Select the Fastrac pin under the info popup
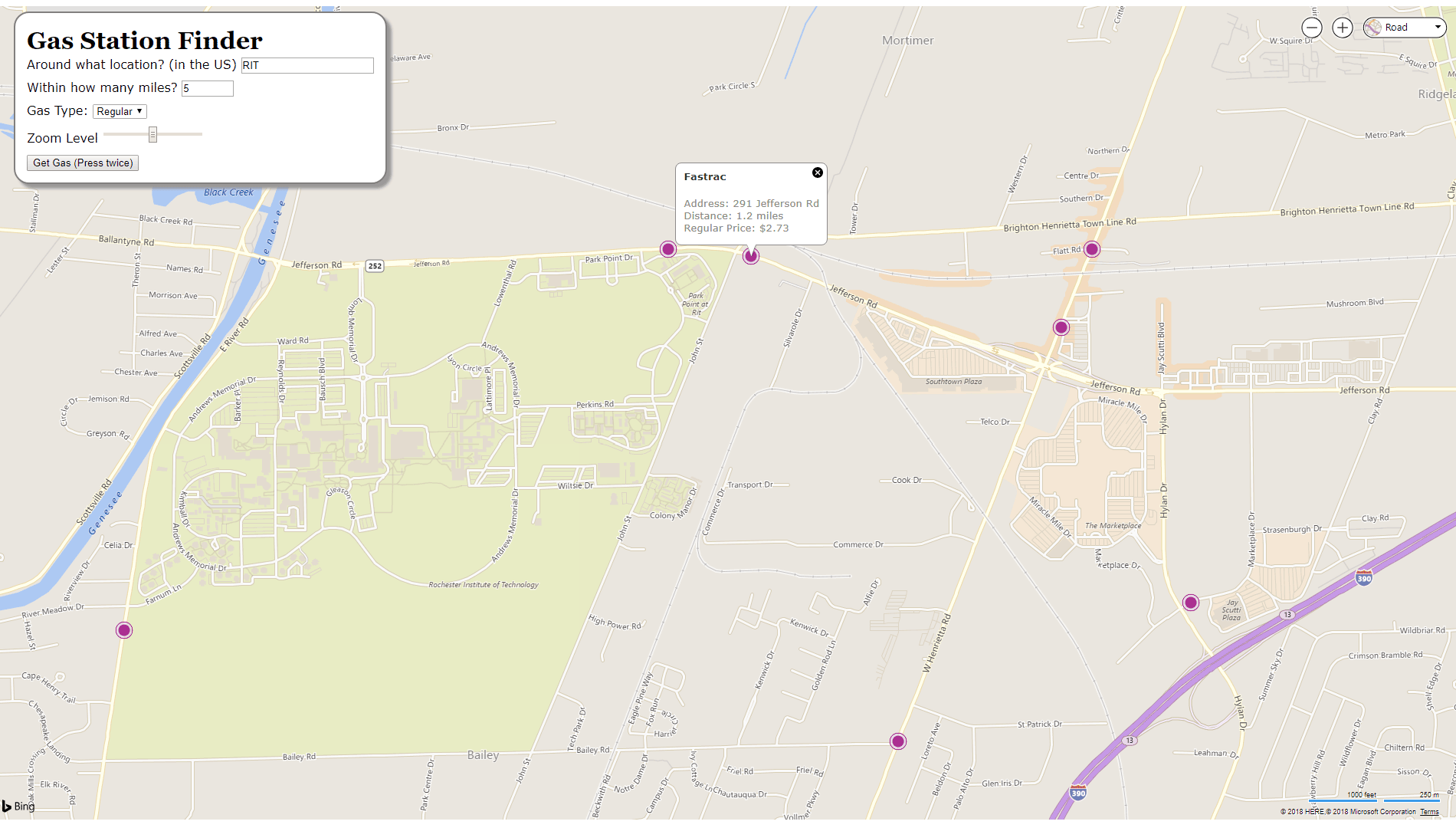Screen dimensions: 1456x828 coord(751,256)
